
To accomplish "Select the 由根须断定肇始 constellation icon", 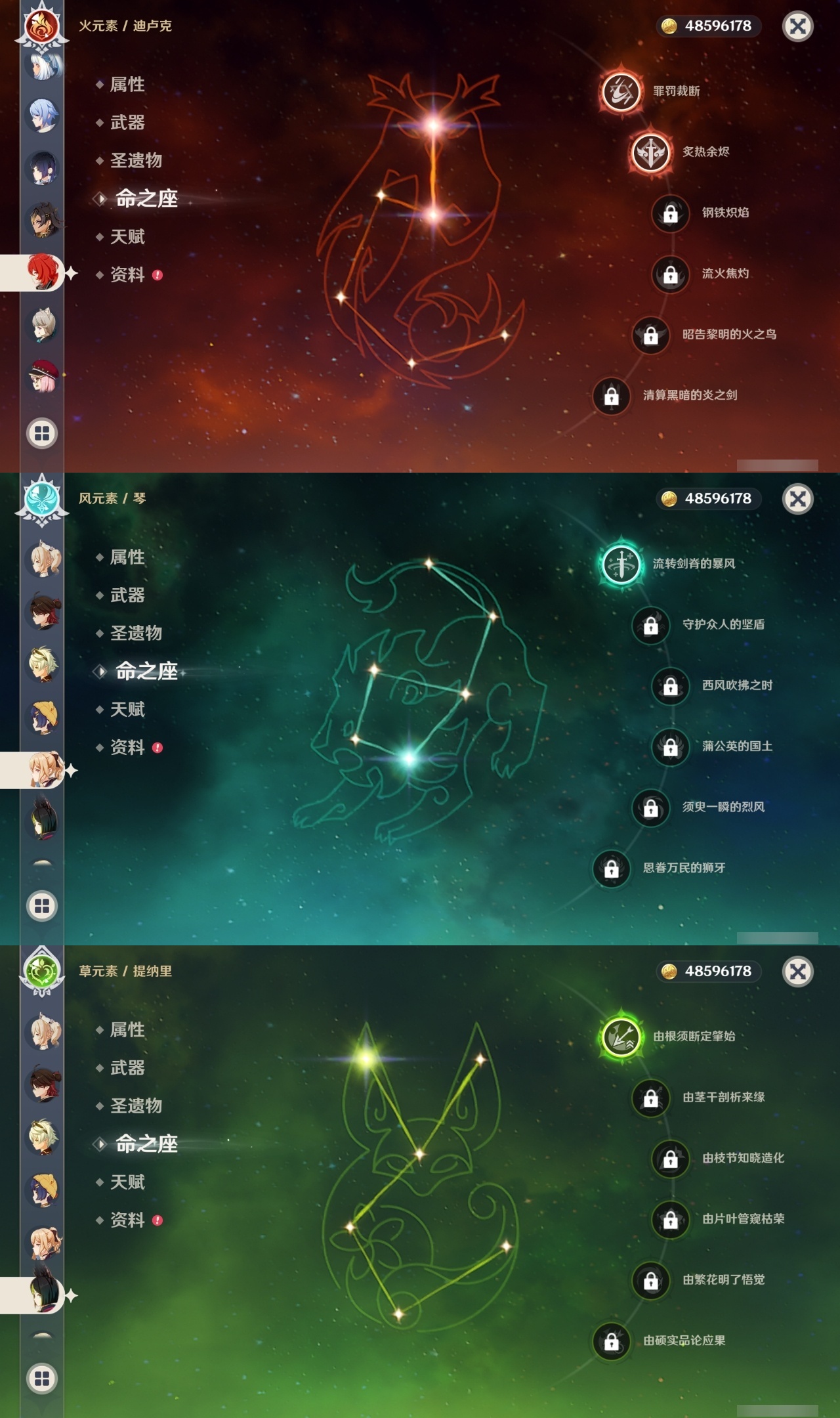I will tap(621, 1037).
